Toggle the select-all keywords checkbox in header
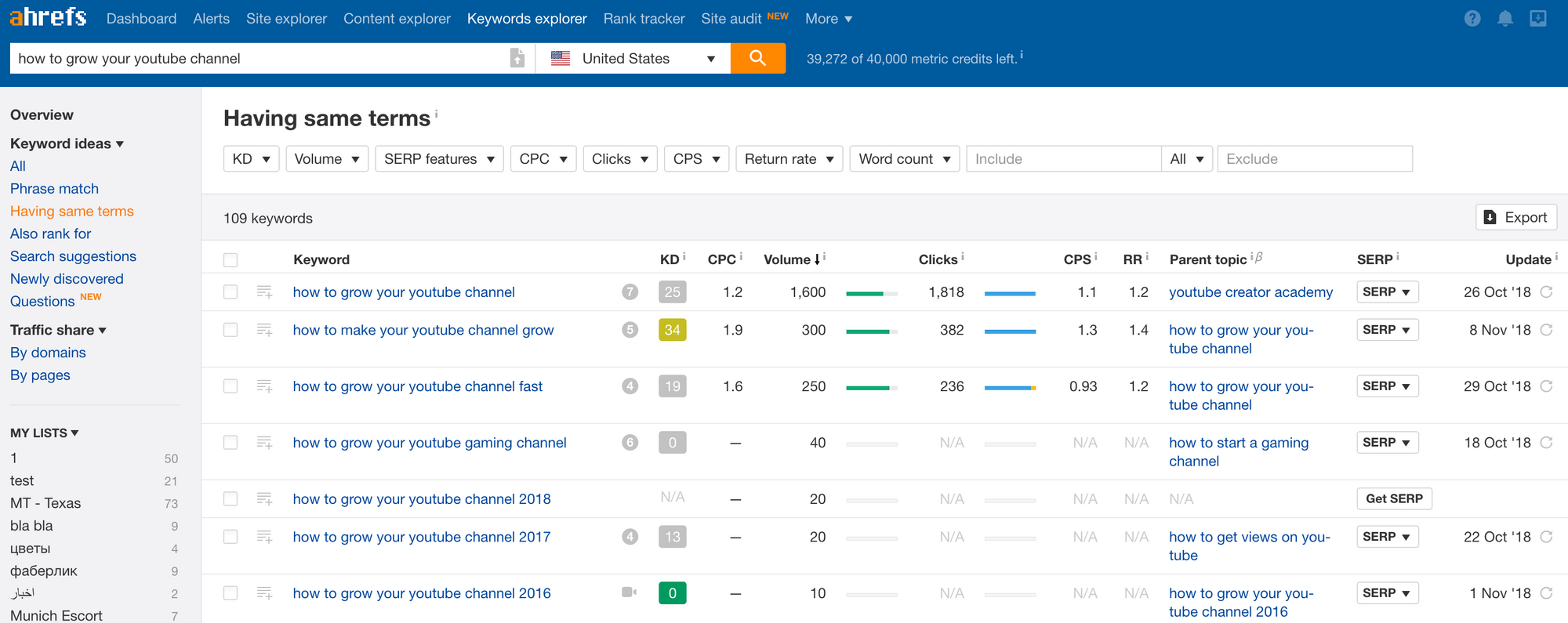This screenshot has width=1568, height=623. (230, 260)
